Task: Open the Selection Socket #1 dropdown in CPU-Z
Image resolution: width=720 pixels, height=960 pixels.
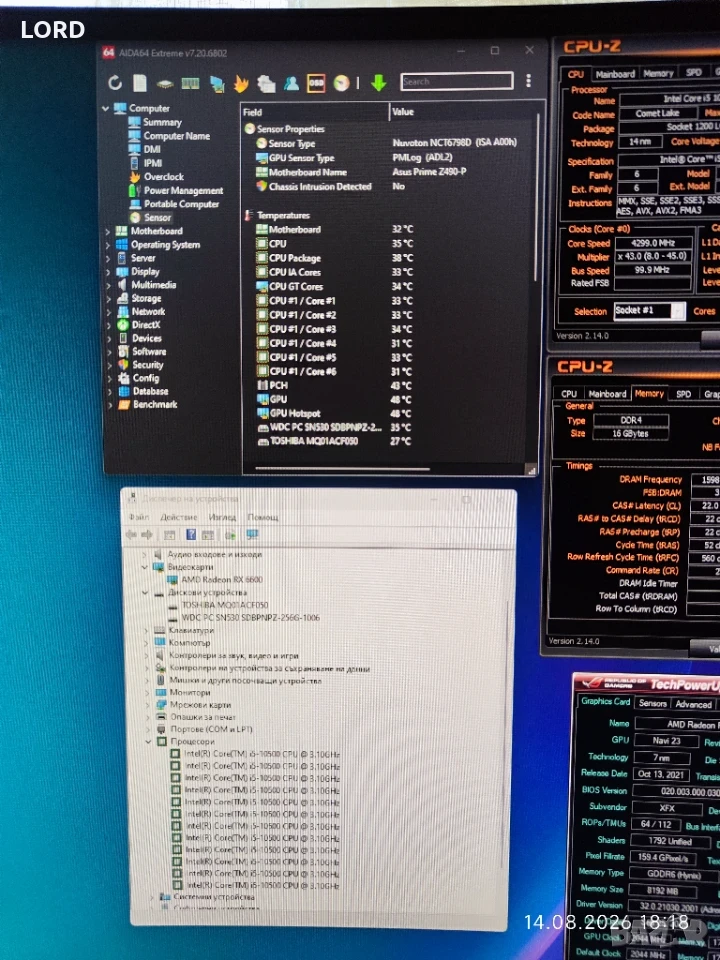Action: [650, 311]
